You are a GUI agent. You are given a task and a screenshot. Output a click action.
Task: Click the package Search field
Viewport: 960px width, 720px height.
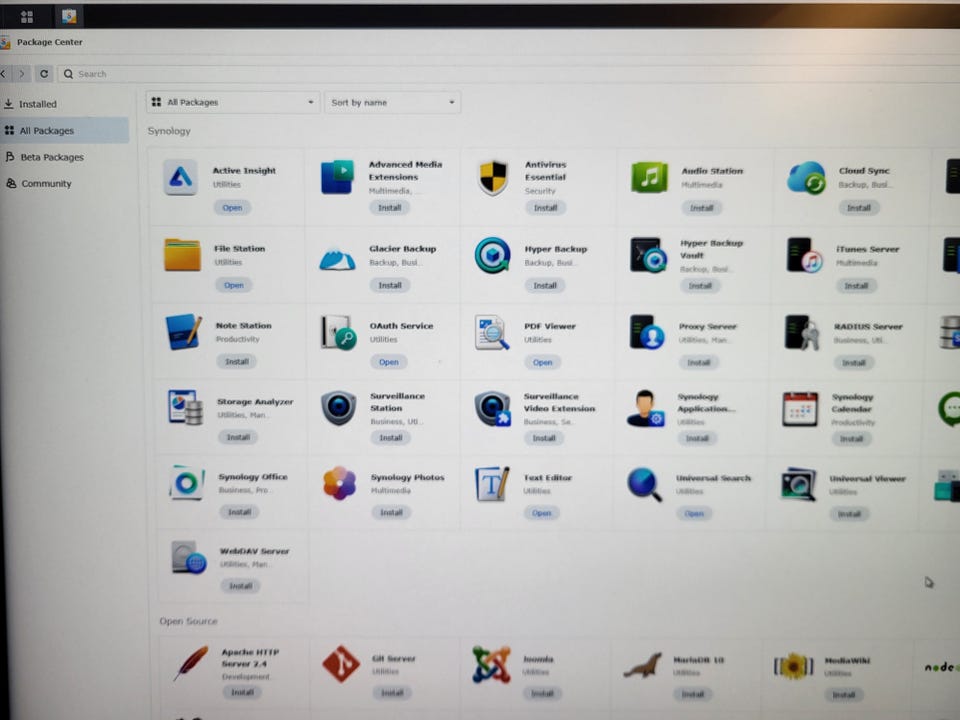pyautogui.click(x=508, y=74)
